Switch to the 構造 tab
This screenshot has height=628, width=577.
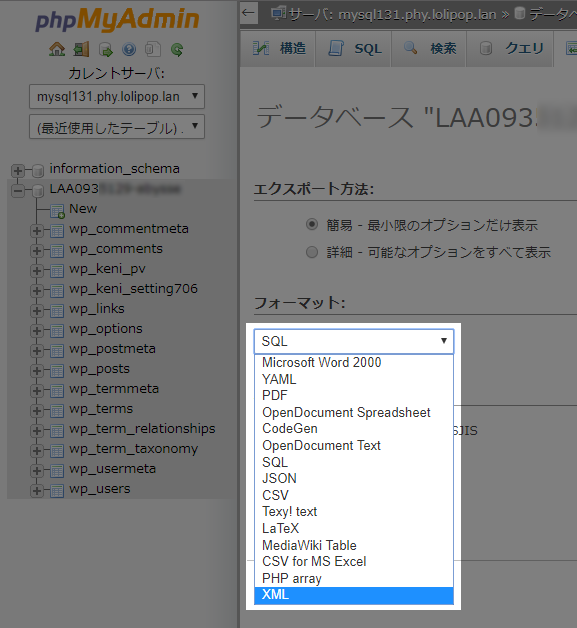click(279, 49)
